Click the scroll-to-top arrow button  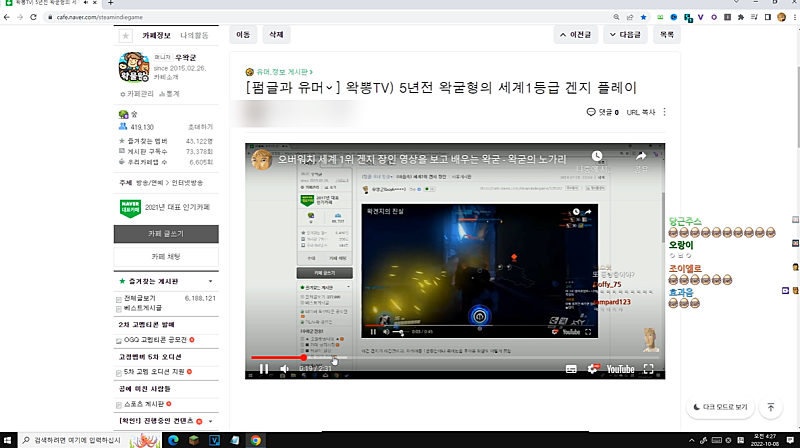click(770, 407)
